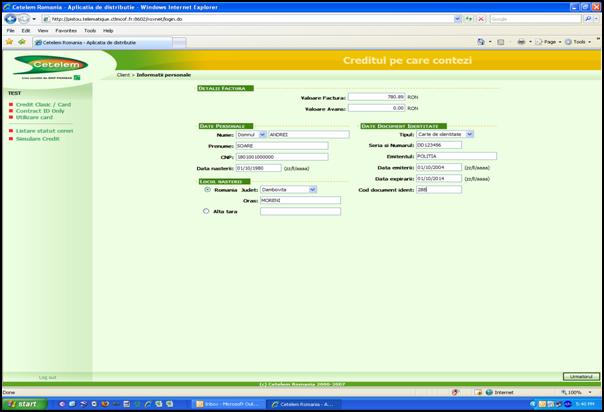Expand the Judet dropdown showing Dambovita
604x412 pixels.
coord(288,189)
